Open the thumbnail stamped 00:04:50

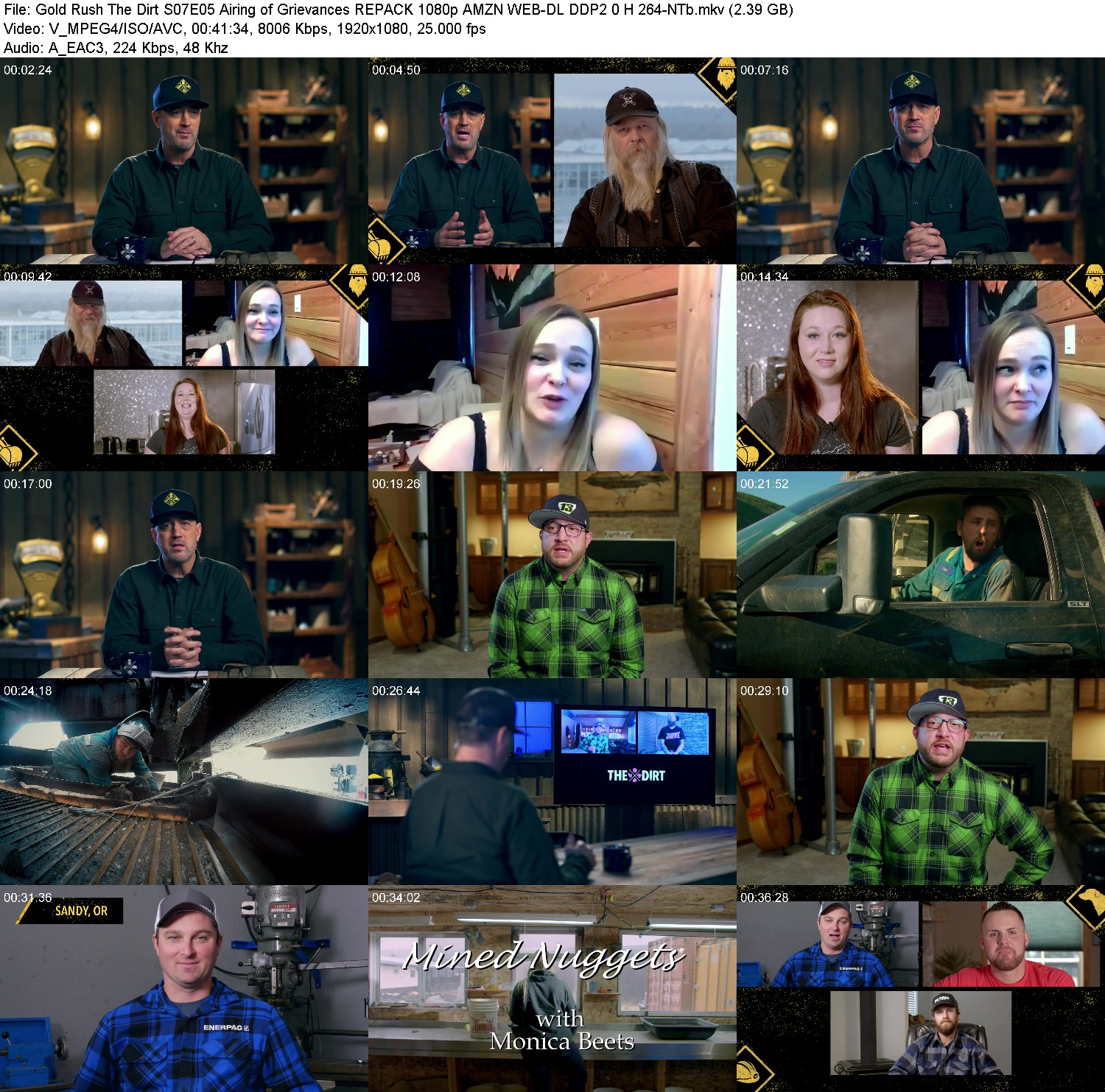pos(552,161)
